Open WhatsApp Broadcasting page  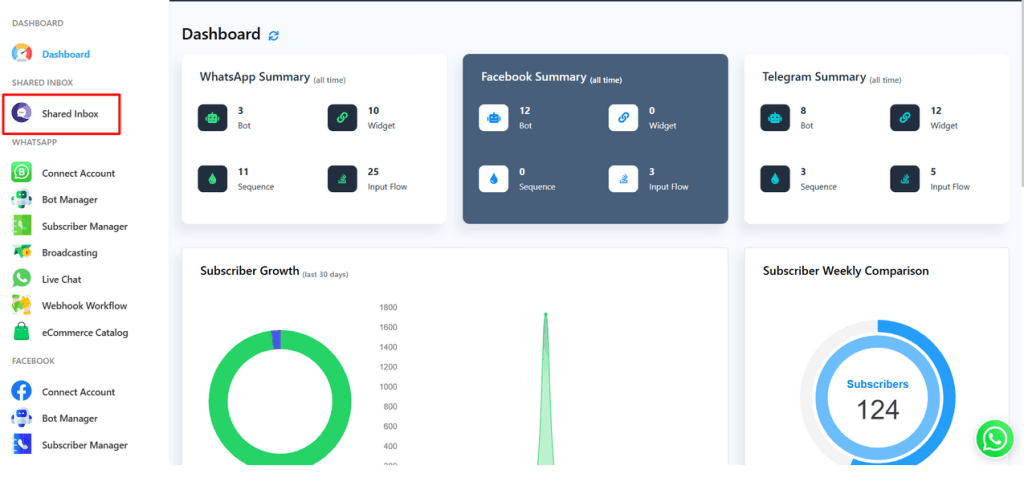pos(69,253)
